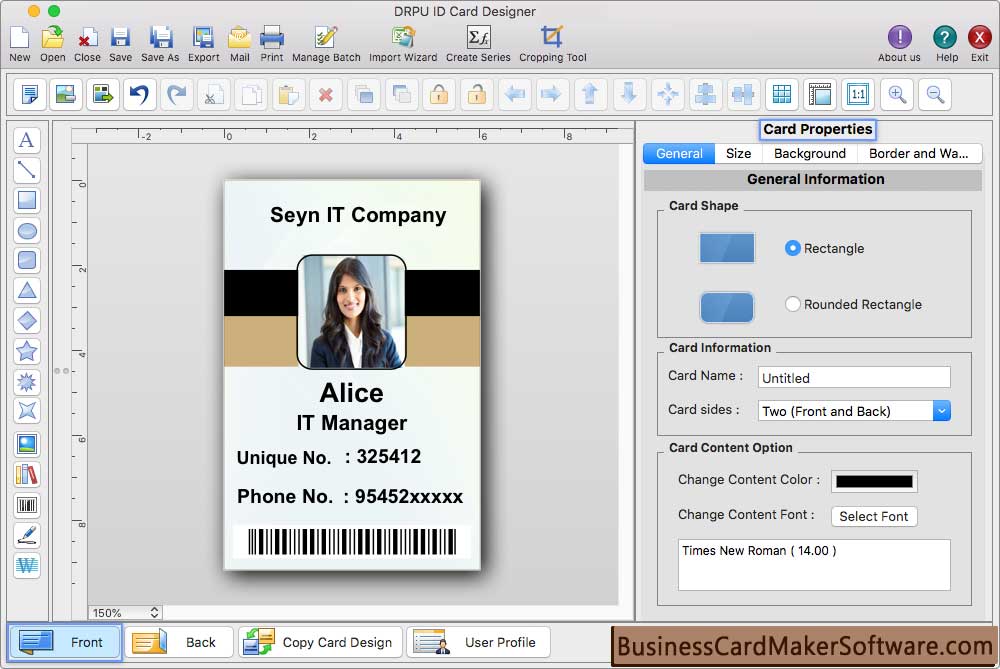1000x669 pixels.
Task: Select the image library books icon
Action: pyautogui.click(x=27, y=475)
